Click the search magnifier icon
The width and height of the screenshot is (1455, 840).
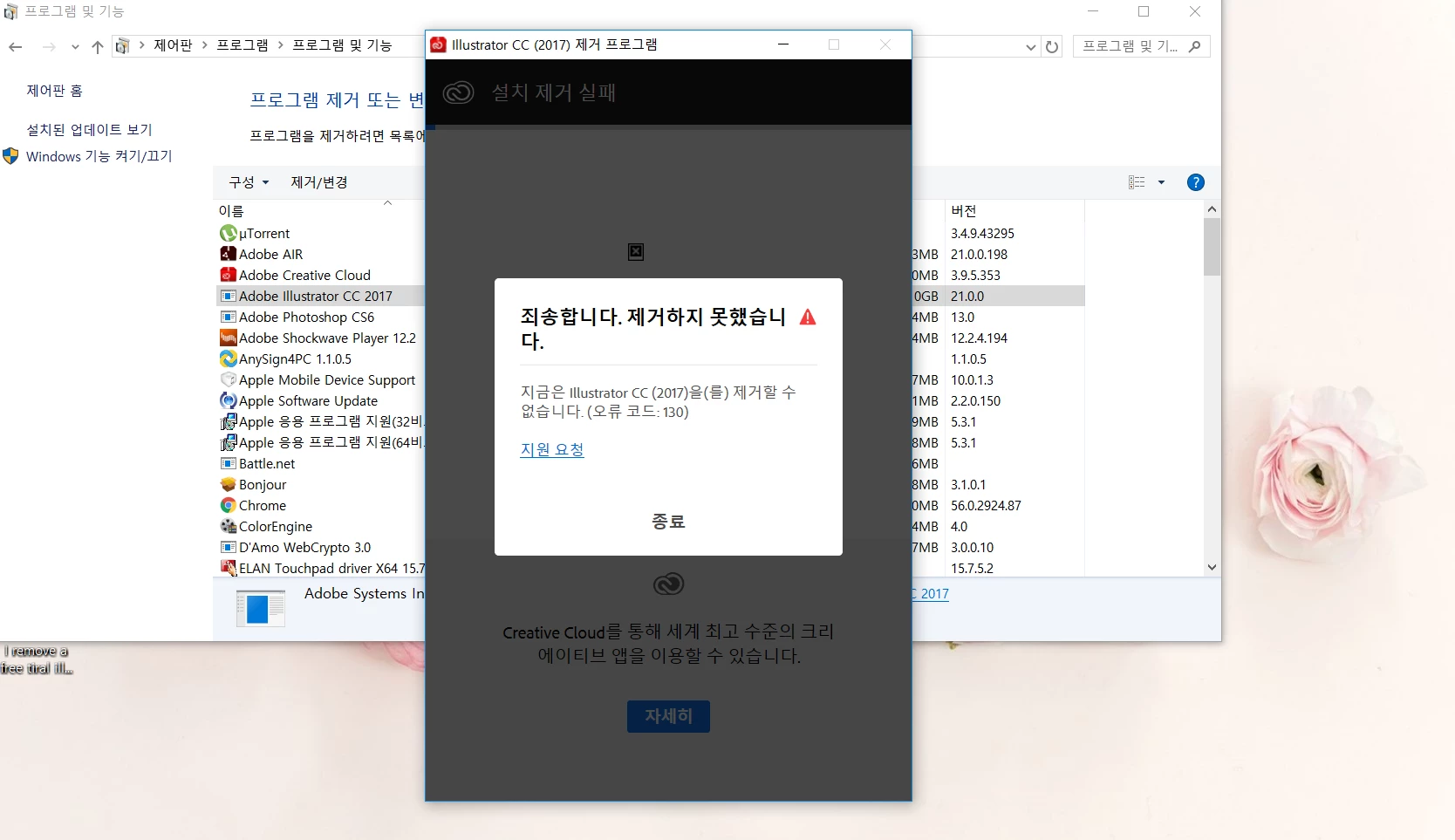(x=1195, y=46)
